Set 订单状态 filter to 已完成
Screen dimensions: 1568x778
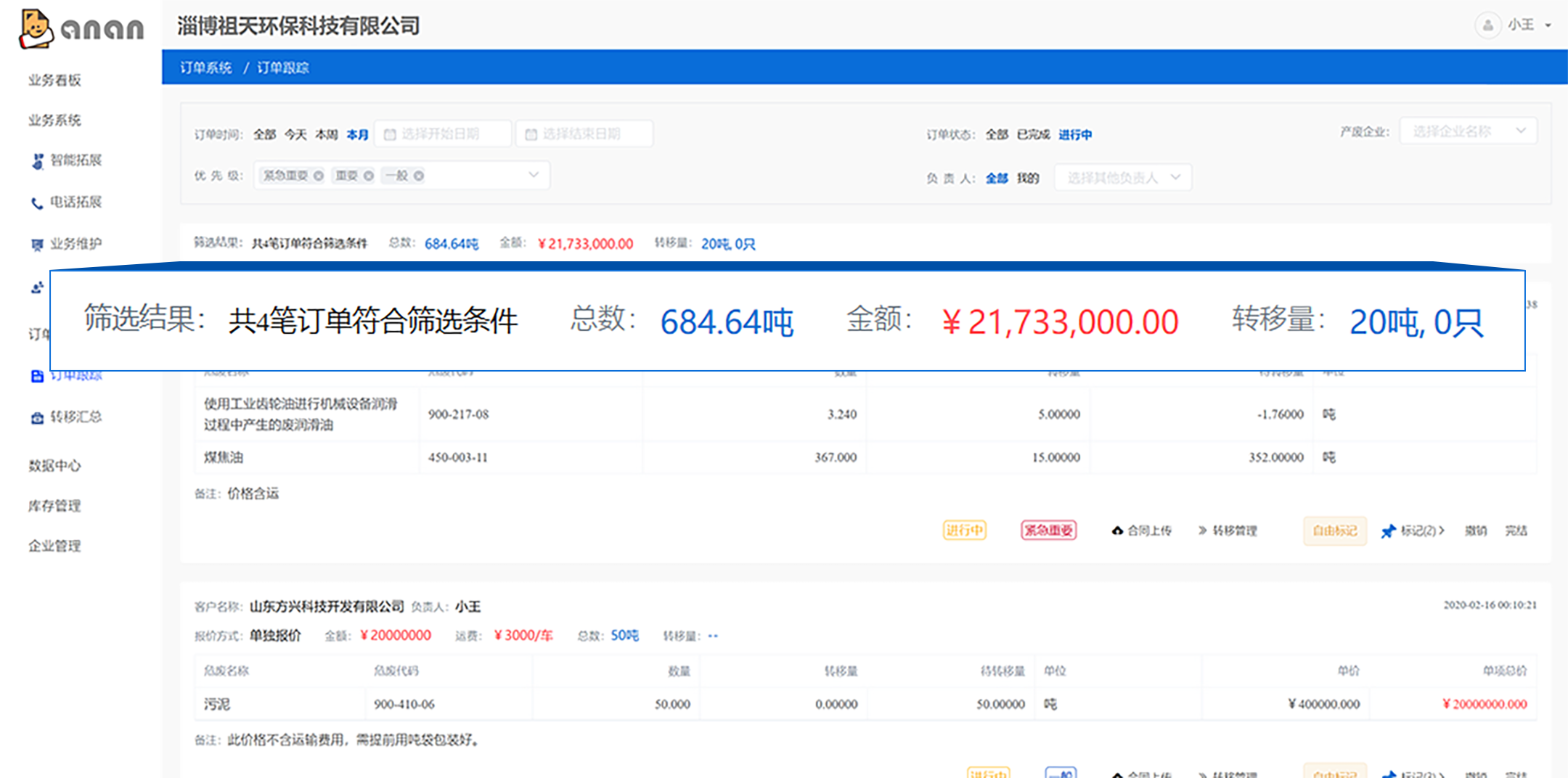1033,134
